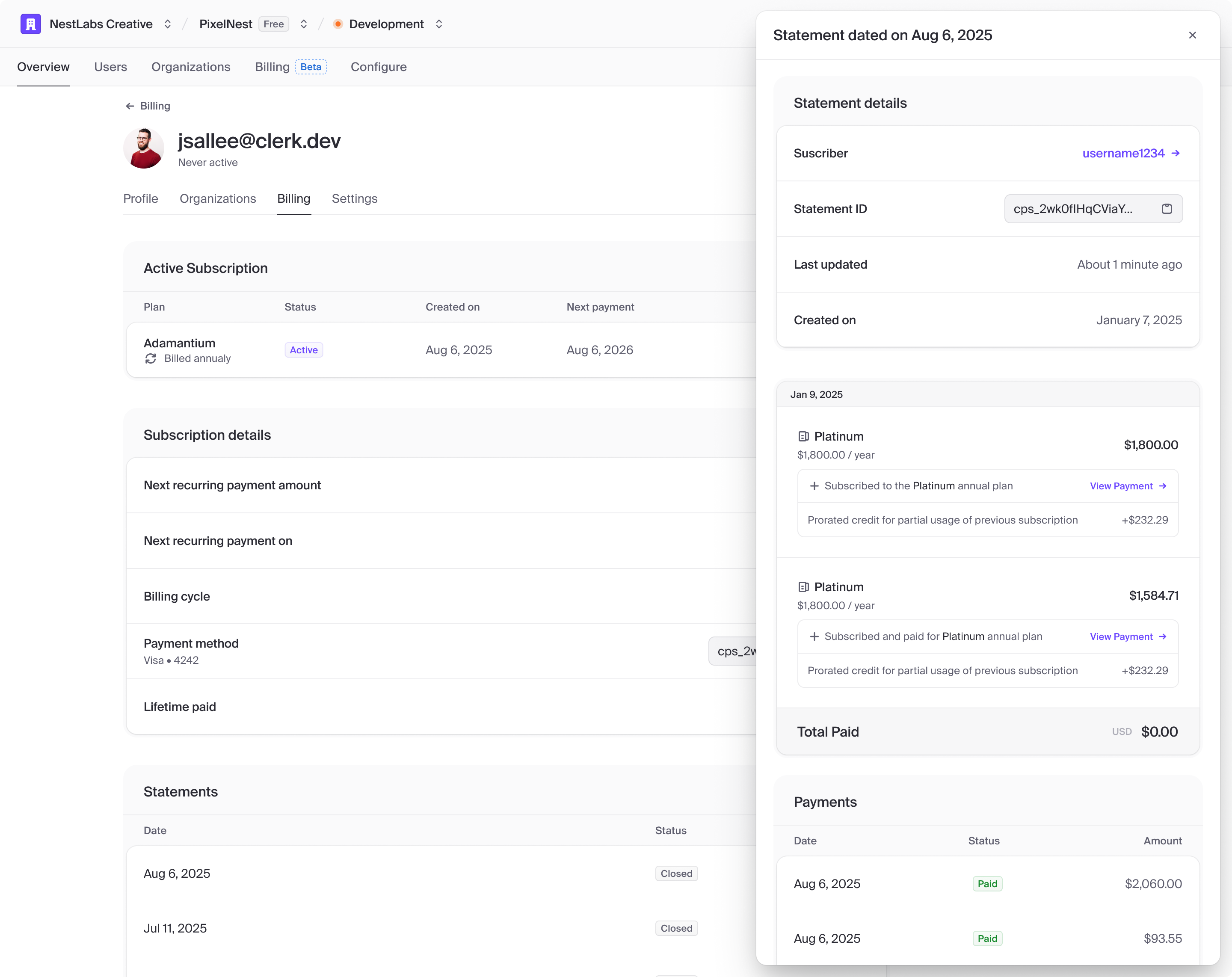Open the user Profile sub-tab
The height and width of the screenshot is (977, 1232).
[x=141, y=198]
